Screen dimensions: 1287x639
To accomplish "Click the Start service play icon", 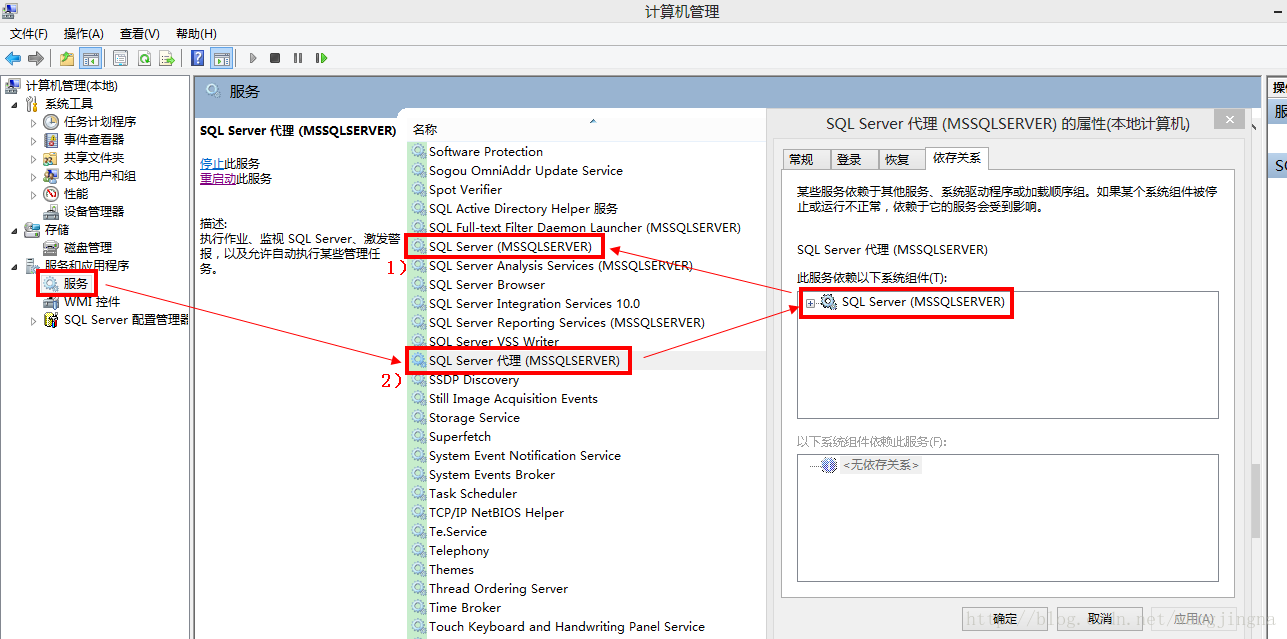I will [253, 58].
